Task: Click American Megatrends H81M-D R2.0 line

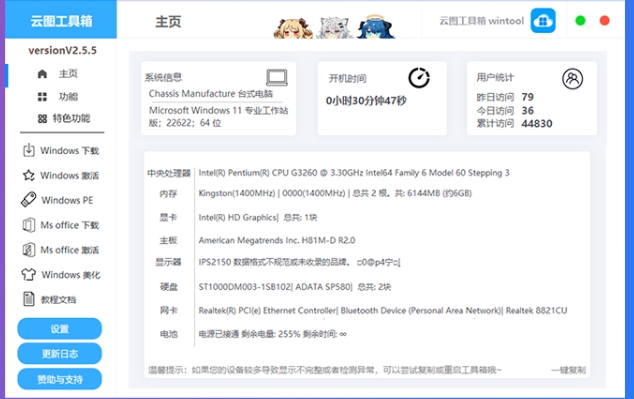Action: click(x=277, y=241)
